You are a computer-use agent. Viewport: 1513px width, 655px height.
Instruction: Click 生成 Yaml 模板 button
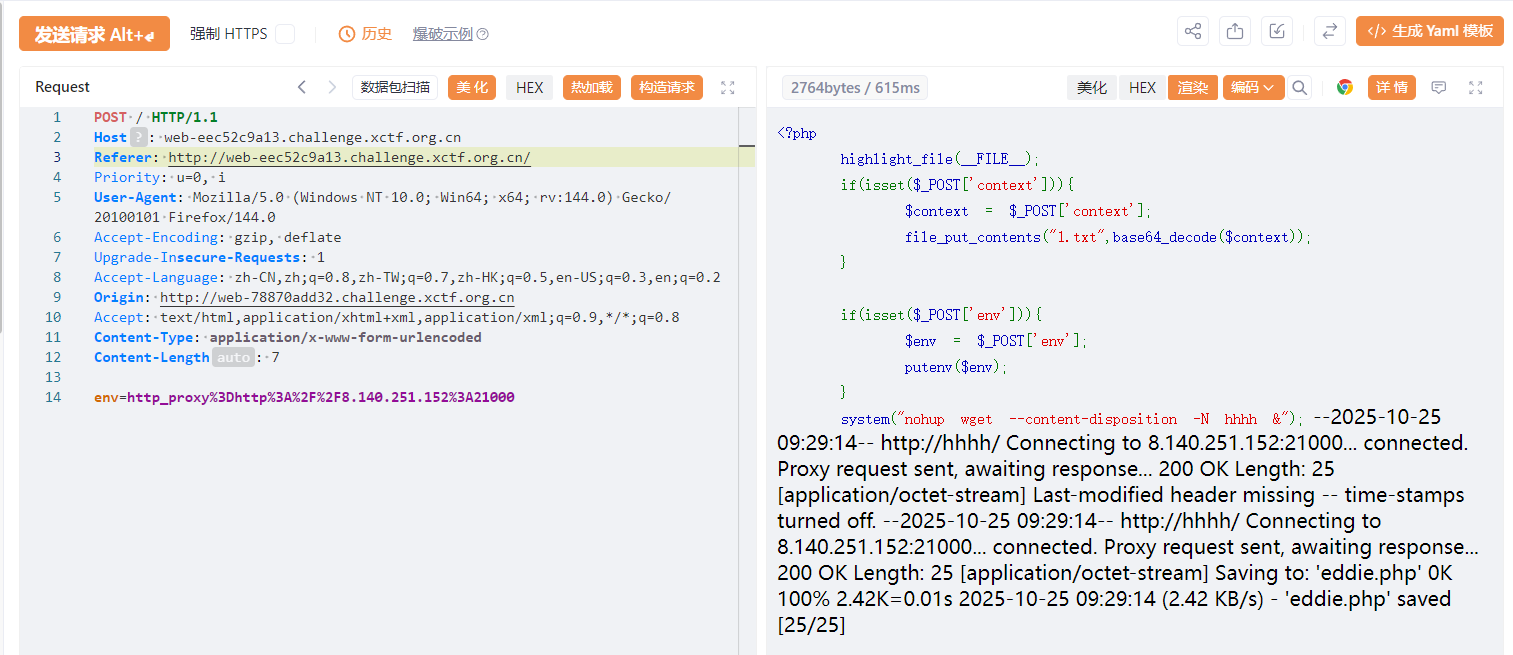click(1430, 31)
